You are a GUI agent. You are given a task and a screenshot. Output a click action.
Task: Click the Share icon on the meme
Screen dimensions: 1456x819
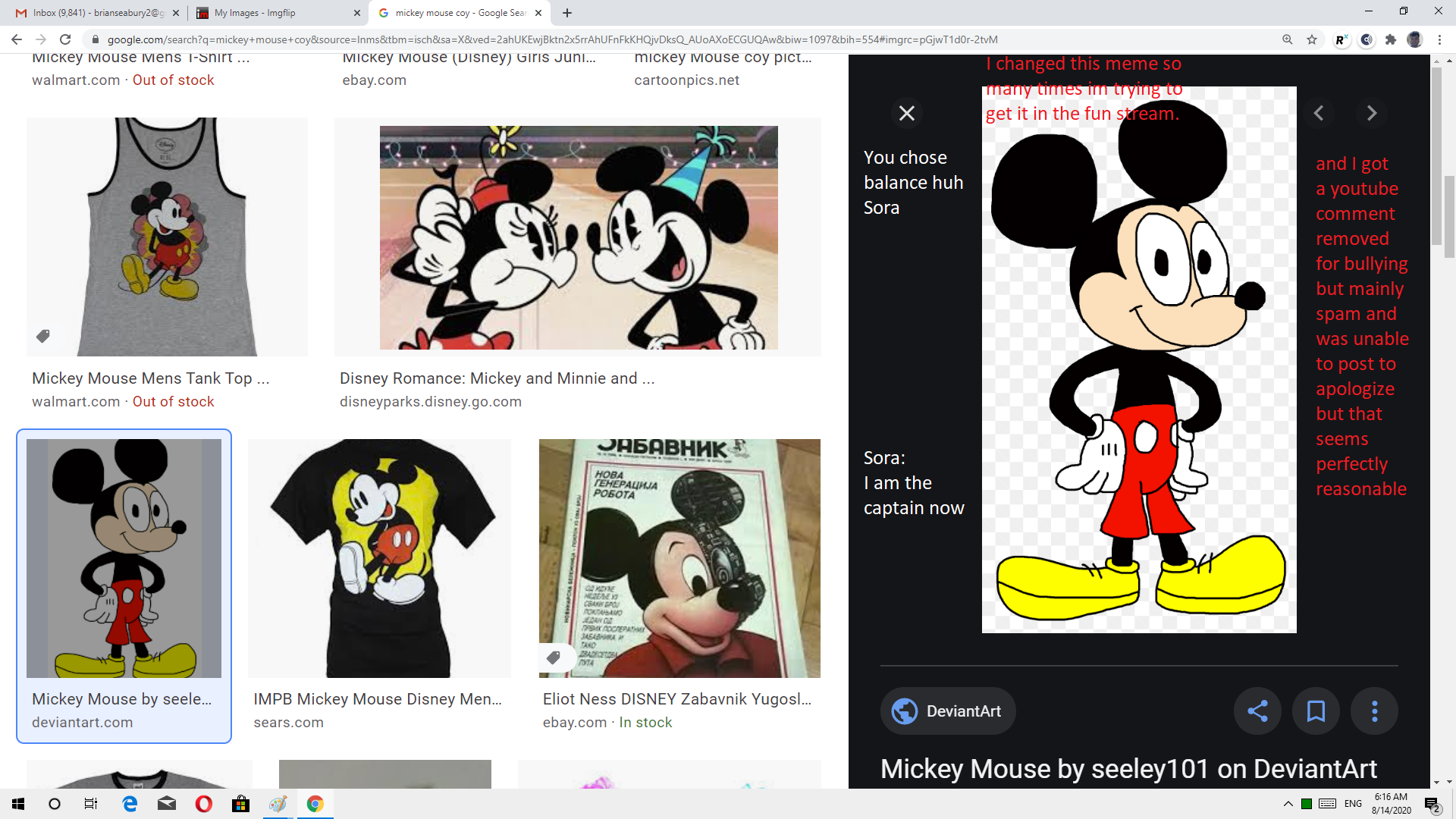(1257, 711)
